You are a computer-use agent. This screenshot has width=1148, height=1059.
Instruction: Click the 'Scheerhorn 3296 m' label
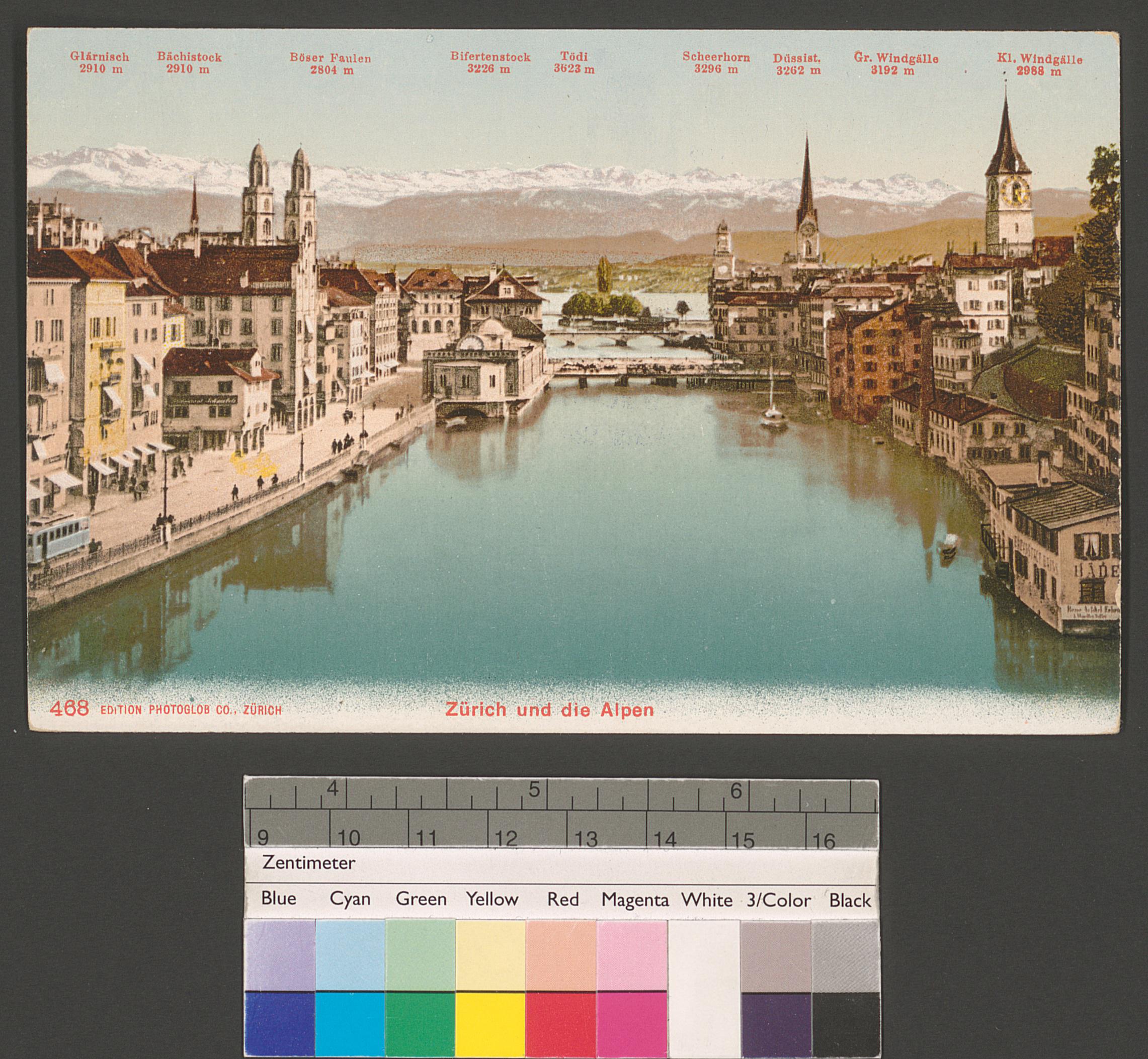click(x=716, y=63)
